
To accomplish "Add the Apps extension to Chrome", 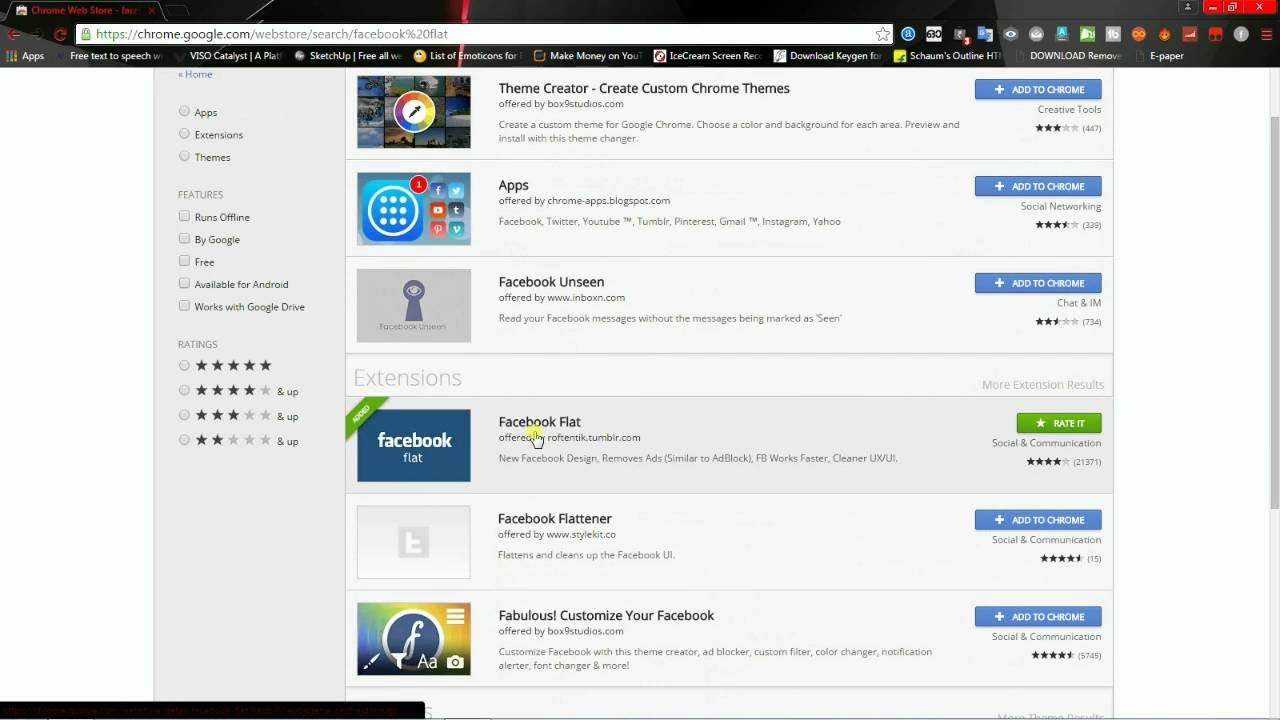I will [x=1038, y=186].
